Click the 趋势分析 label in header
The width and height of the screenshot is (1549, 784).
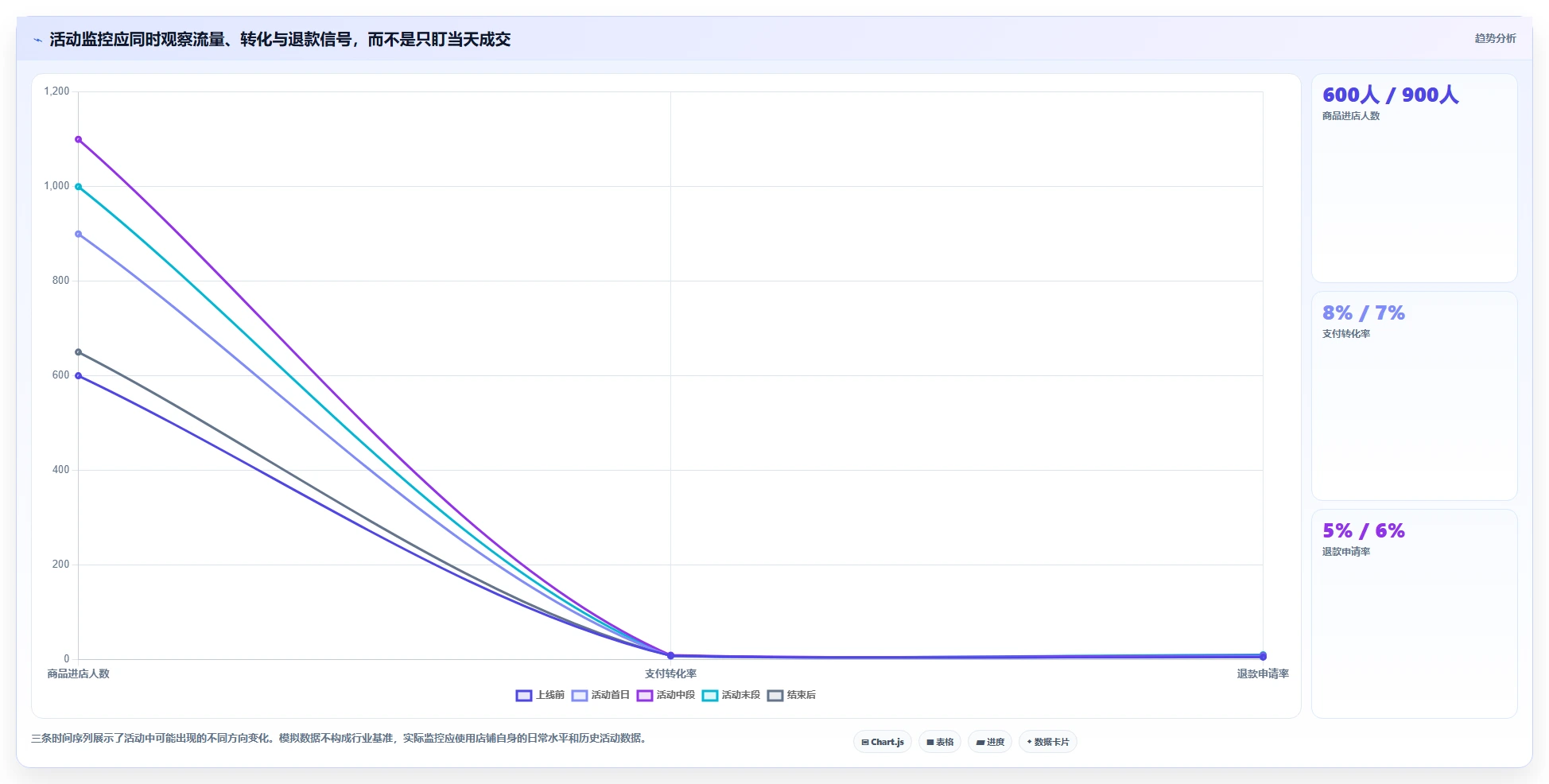coord(1495,38)
